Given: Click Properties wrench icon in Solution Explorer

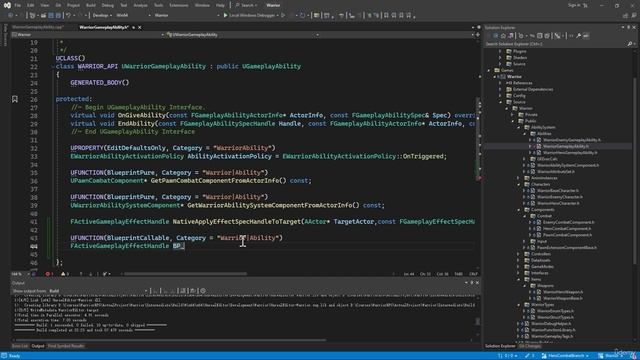Looking at the screenshot, I should click(x=578, y=36).
